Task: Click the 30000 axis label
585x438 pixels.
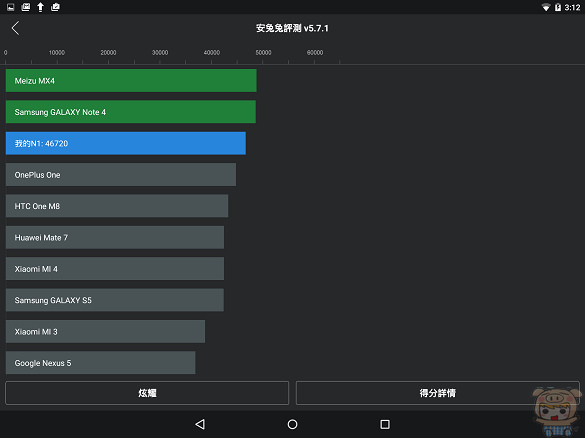Action: [x=160, y=53]
